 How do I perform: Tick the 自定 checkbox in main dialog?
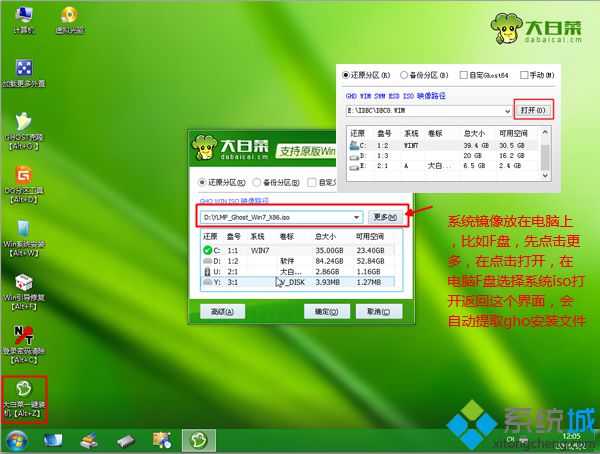pyautogui.click(x=312, y=182)
